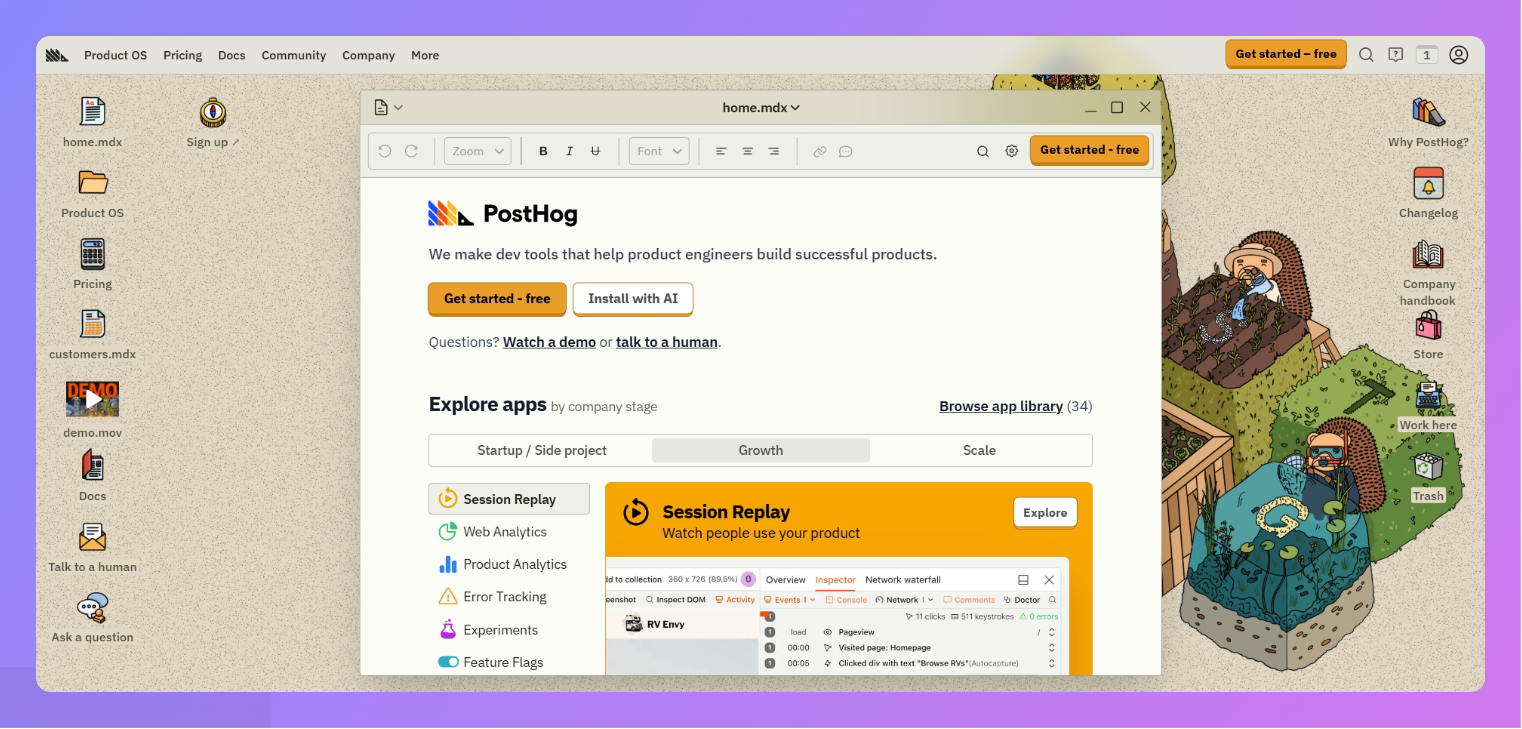
Task: Follow the Browse app library link
Action: point(1000,406)
